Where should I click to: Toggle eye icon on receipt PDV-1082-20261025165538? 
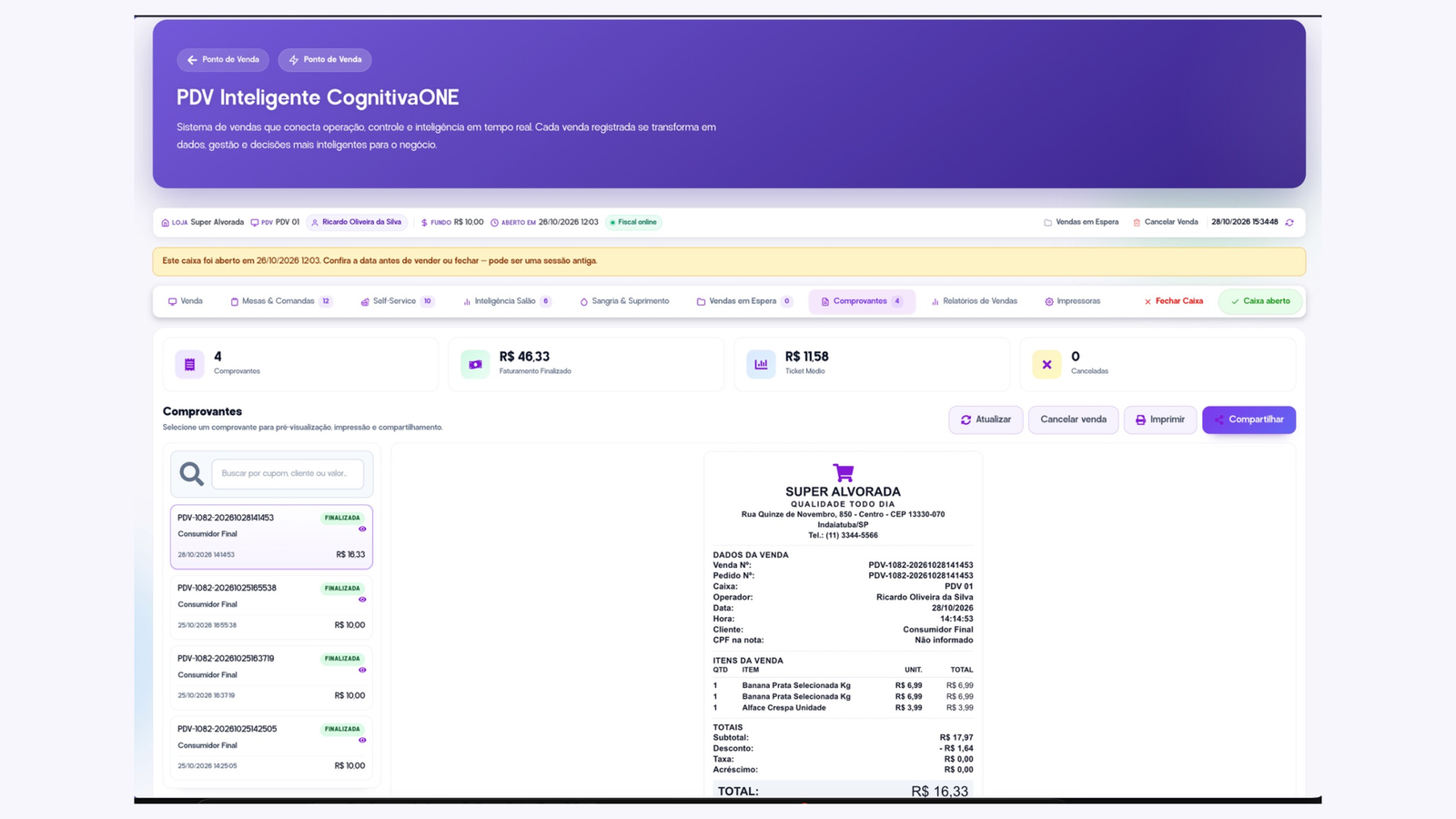pyautogui.click(x=362, y=600)
